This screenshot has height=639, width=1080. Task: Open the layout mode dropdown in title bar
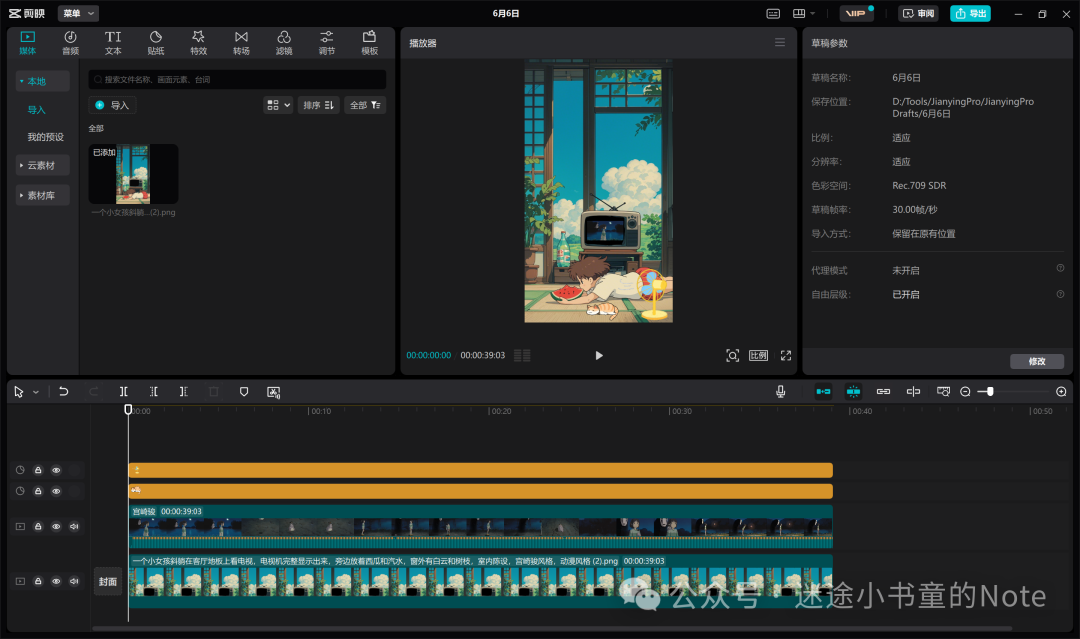[x=803, y=13]
